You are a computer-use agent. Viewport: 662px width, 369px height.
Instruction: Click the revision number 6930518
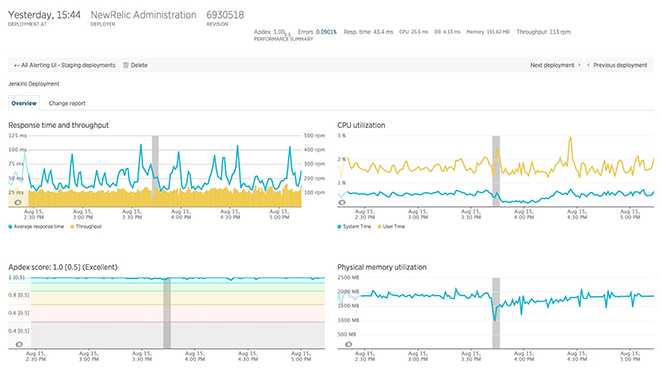tap(225, 15)
